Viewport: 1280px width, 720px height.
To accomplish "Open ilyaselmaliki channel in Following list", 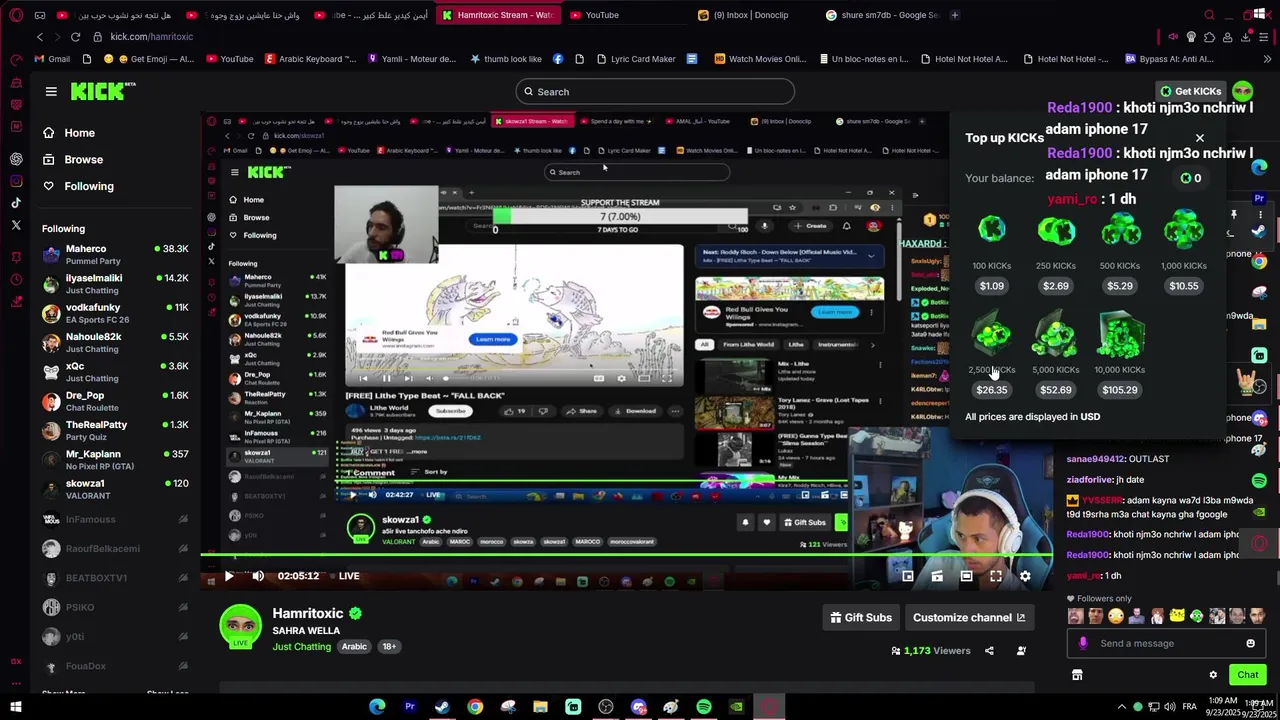I will click(x=115, y=284).
